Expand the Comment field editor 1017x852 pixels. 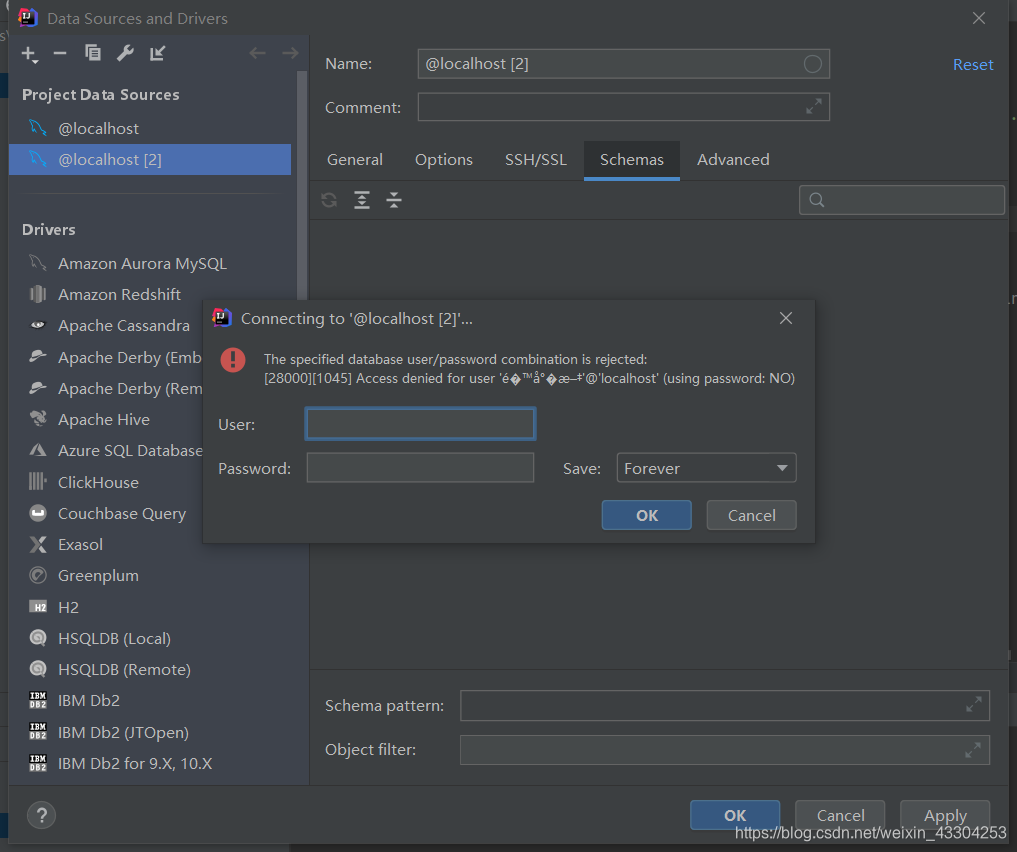[814, 106]
